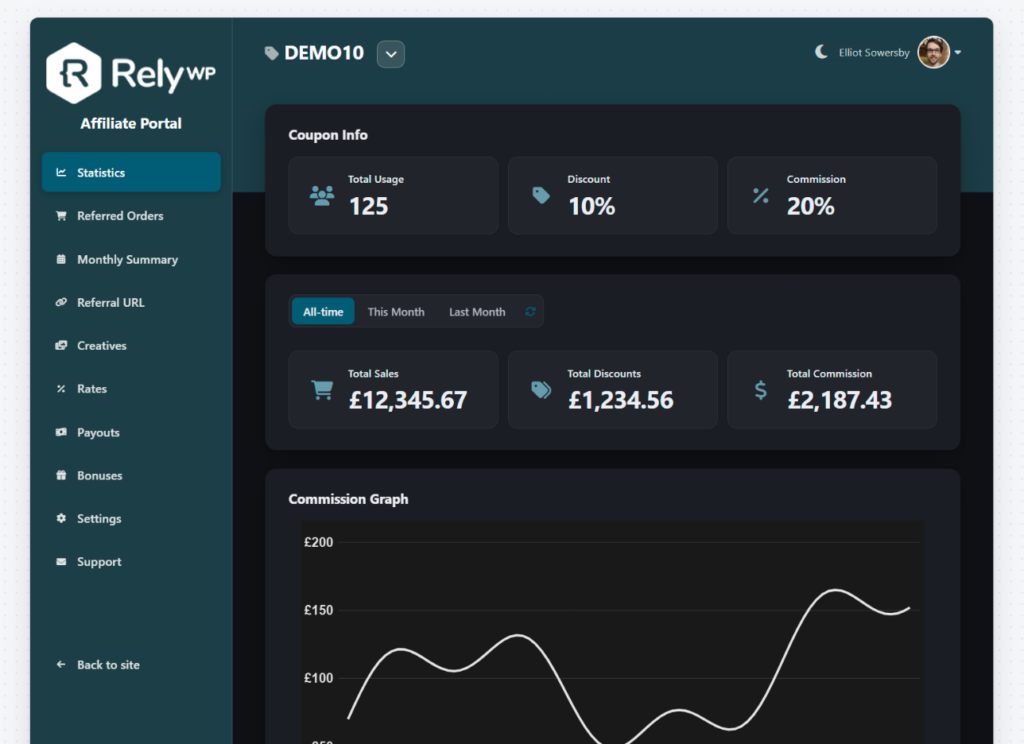Open the DEMO10 coupon dropdown
Viewport: 1024px width, 744px height.
tap(391, 54)
